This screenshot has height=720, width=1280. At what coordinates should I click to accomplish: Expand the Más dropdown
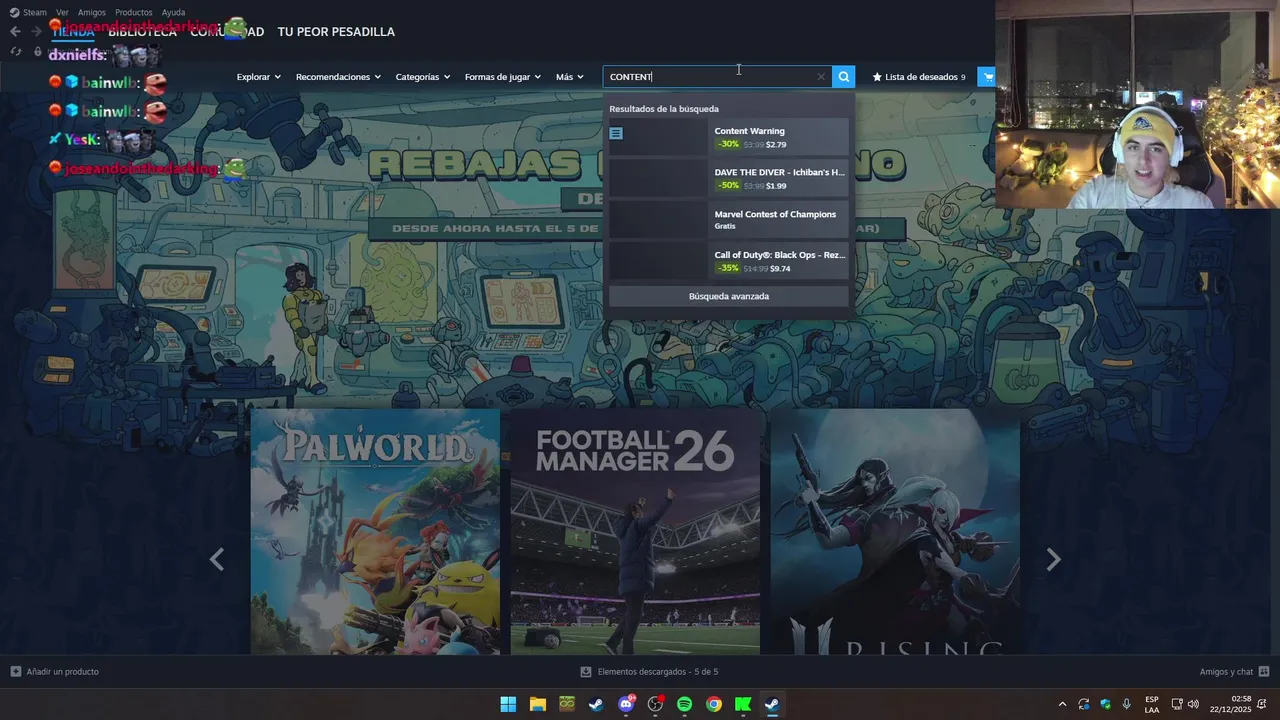(569, 77)
